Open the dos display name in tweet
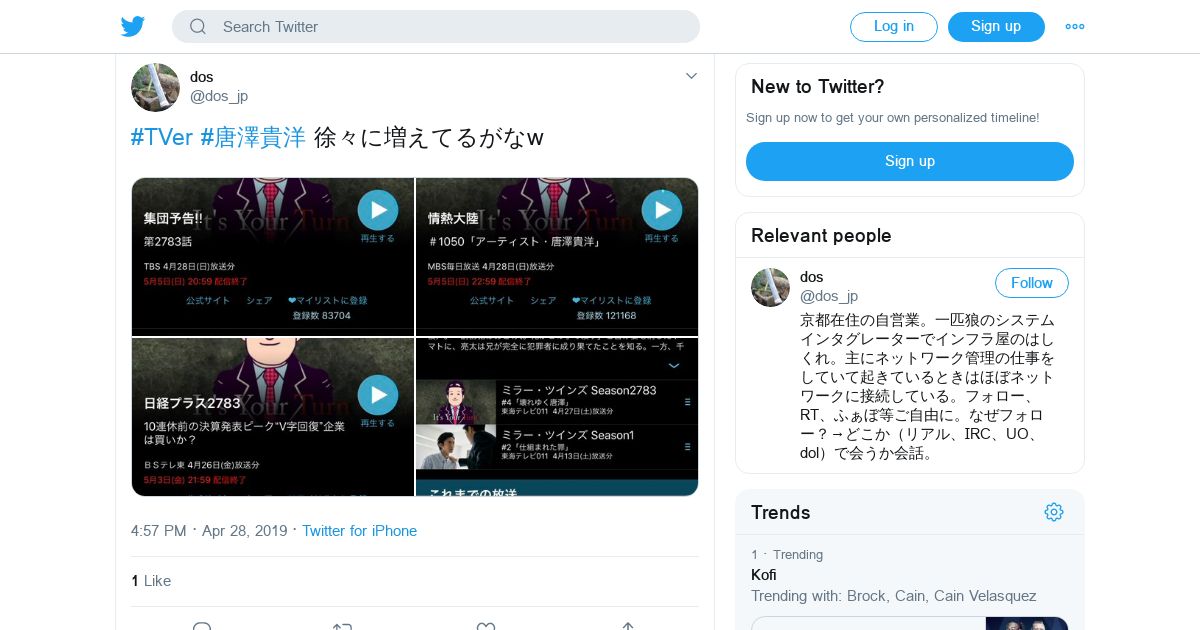The height and width of the screenshot is (630, 1200). point(202,77)
